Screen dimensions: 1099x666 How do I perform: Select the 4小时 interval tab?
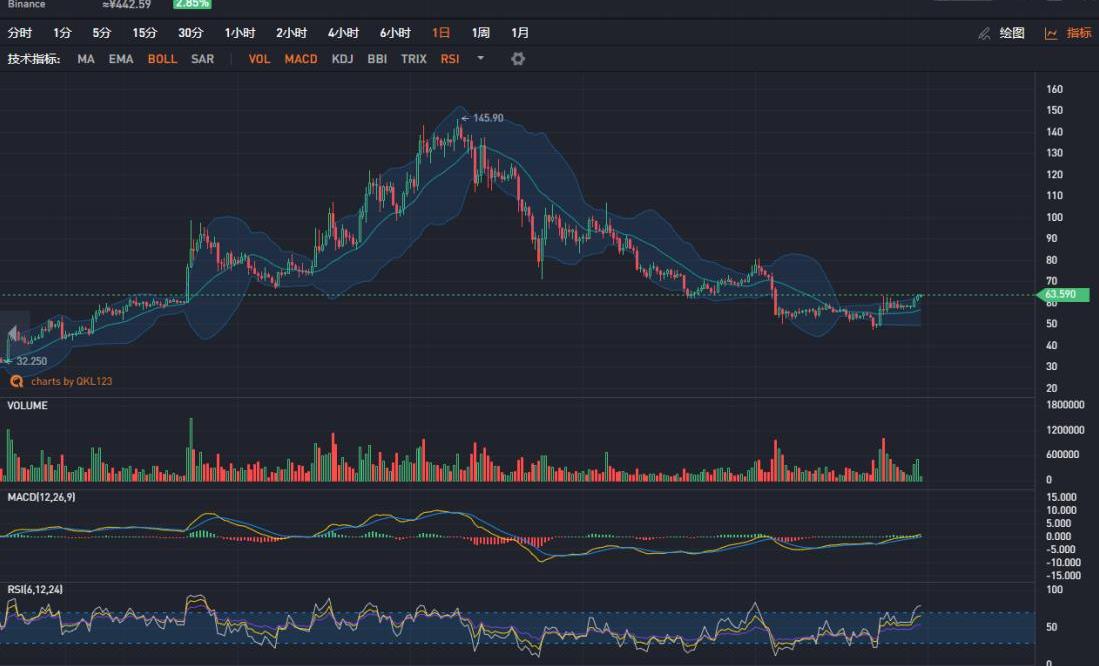tap(343, 33)
